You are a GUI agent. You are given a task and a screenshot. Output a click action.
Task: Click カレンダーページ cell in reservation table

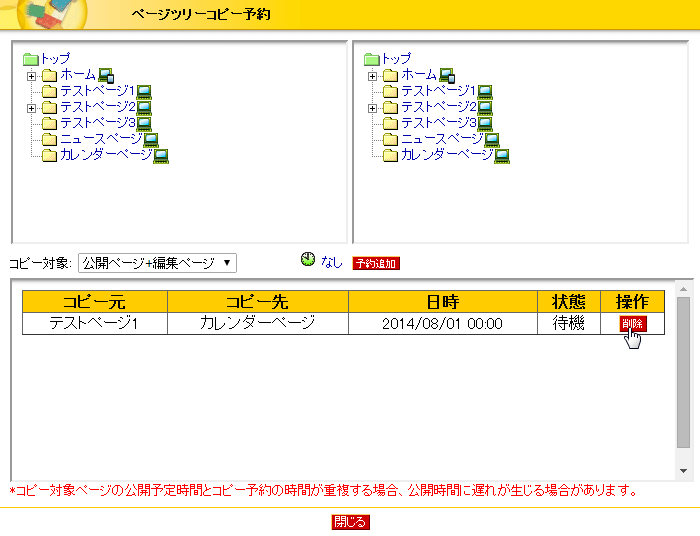258,323
